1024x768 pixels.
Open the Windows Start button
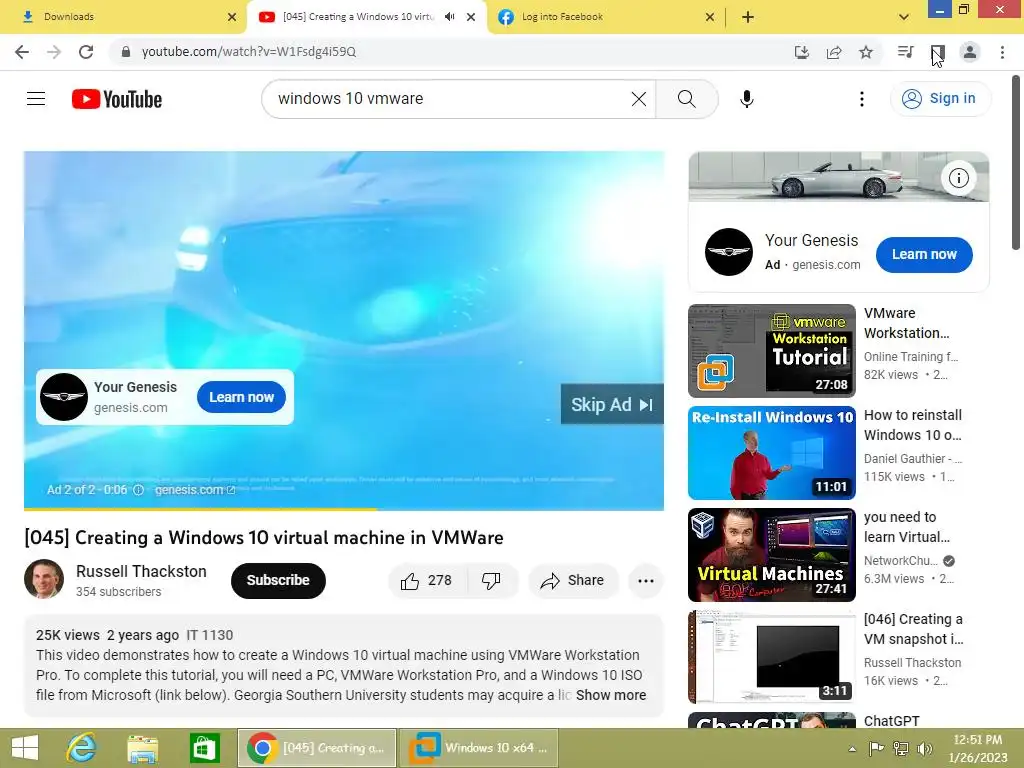(25, 748)
